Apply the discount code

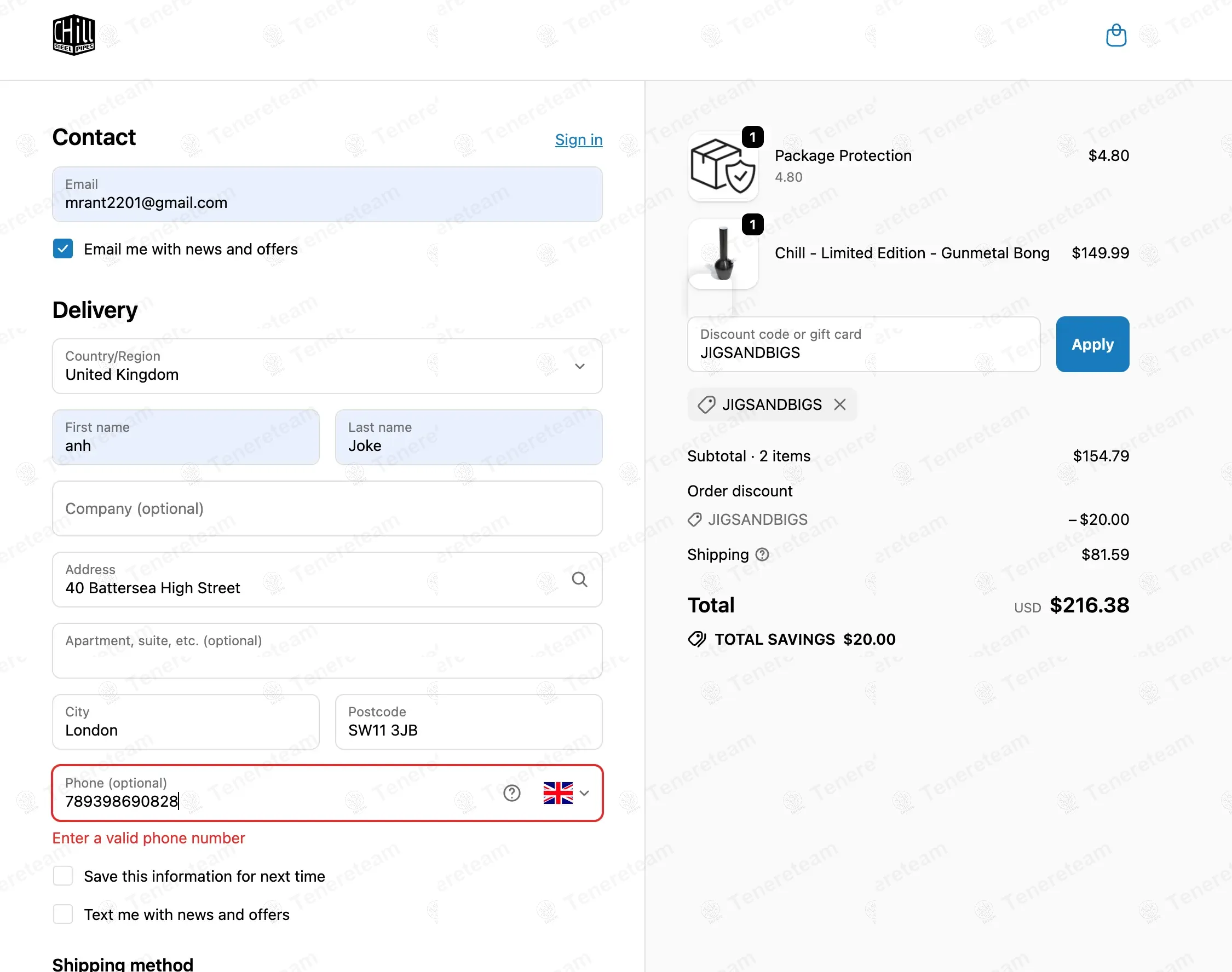point(1092,344)
